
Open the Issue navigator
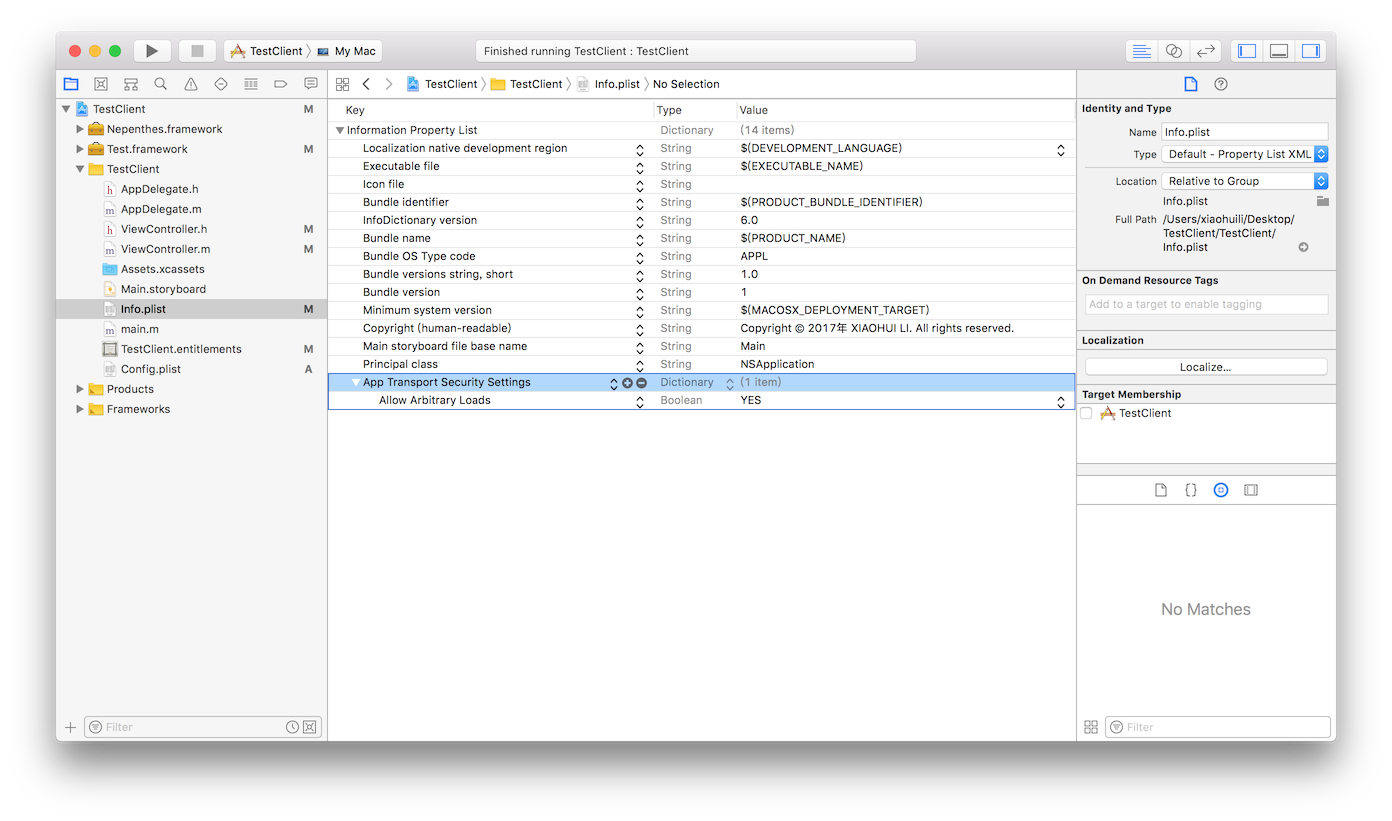[191, 84]
